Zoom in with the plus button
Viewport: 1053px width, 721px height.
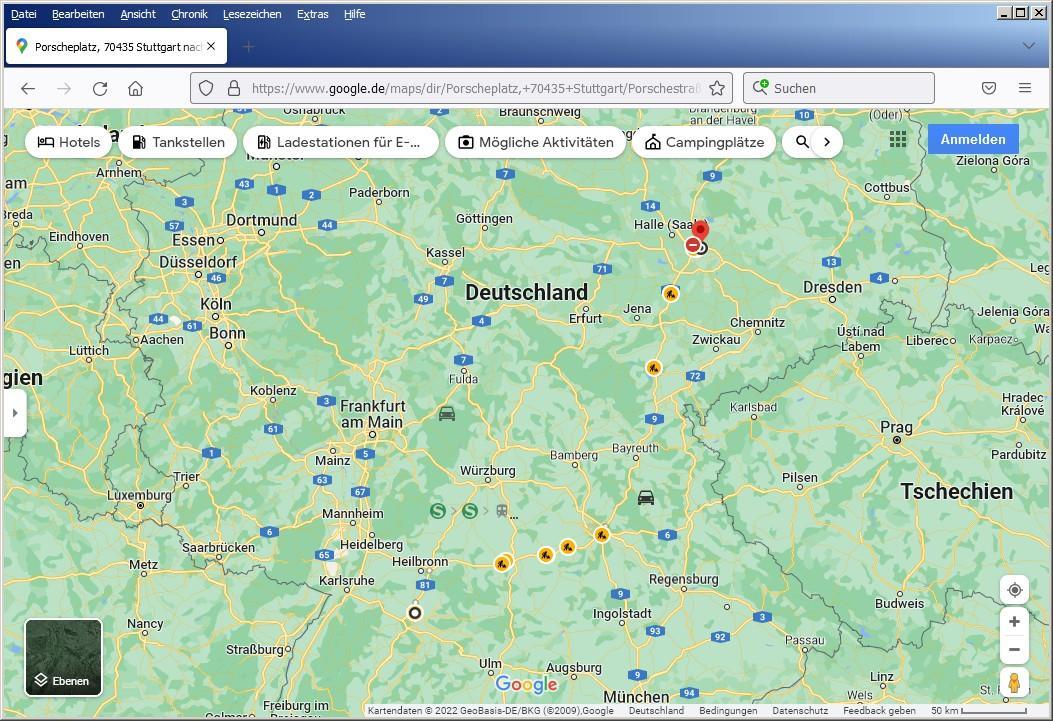click(1014, 622)
